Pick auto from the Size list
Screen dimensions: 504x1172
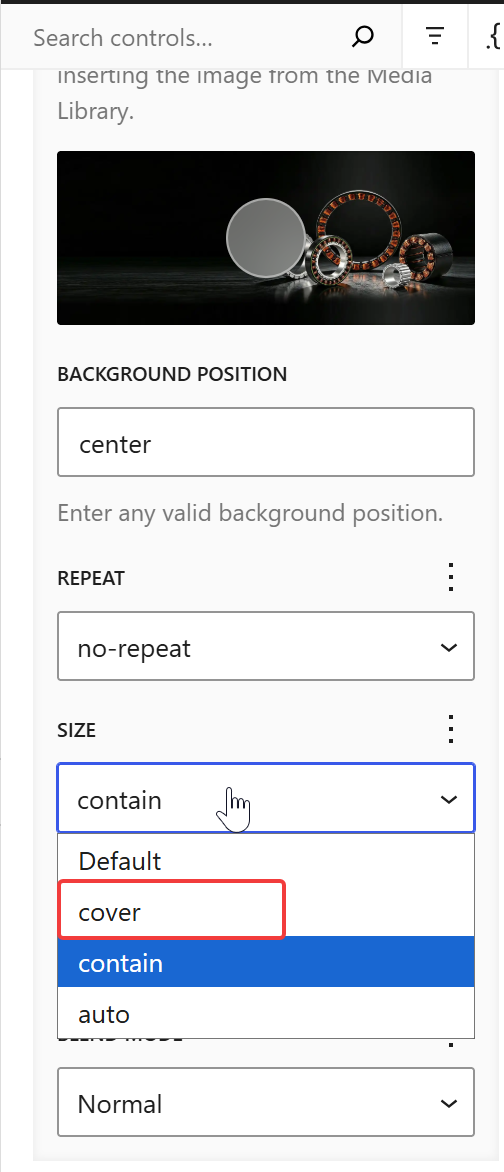tap(265, 1014)
